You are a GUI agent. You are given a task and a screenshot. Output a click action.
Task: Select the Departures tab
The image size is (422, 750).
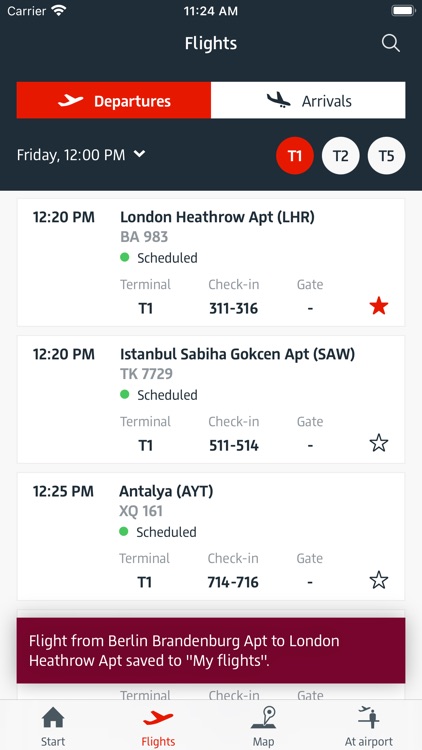[114, 100]
